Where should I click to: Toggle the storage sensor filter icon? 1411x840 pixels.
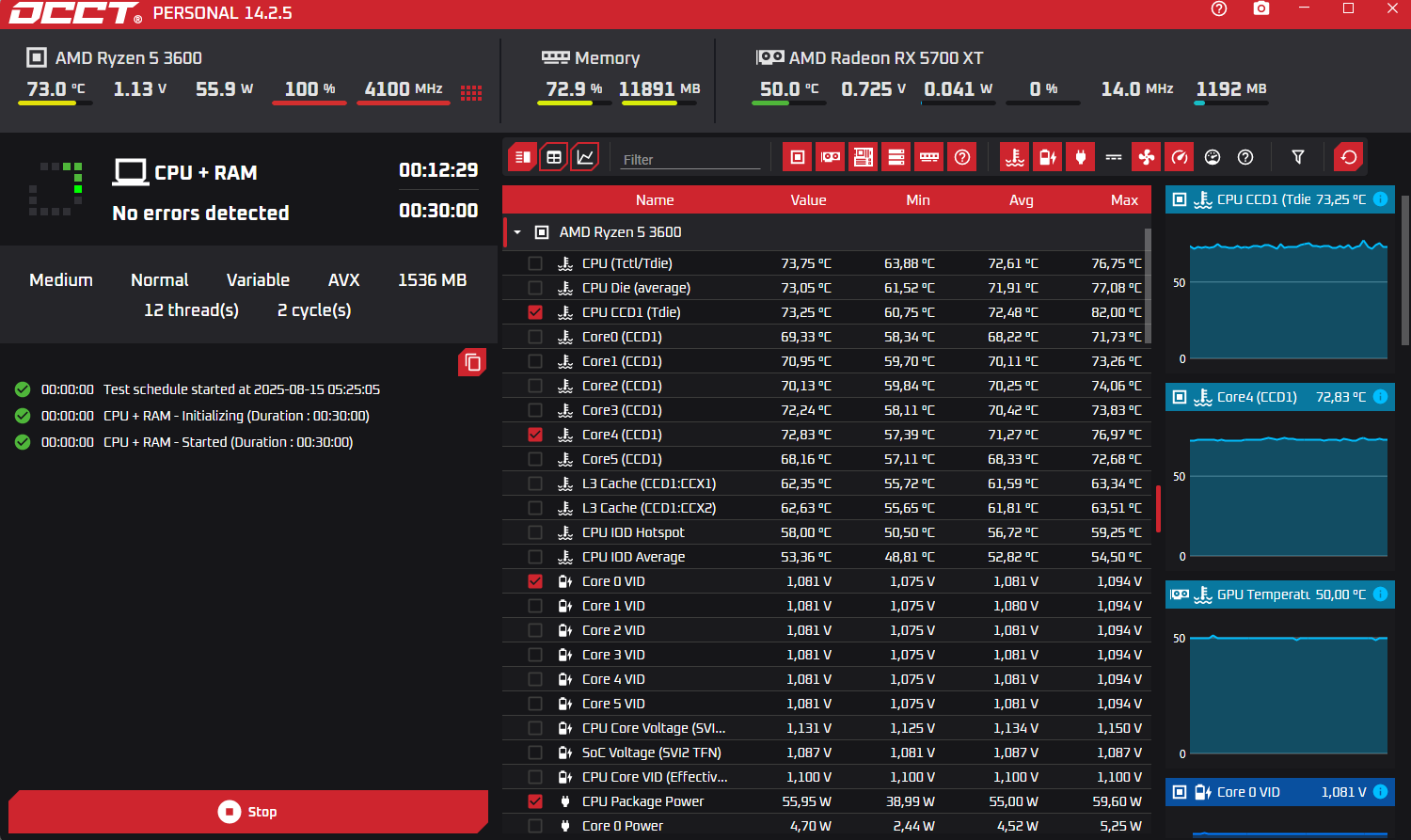pos(896,157)
